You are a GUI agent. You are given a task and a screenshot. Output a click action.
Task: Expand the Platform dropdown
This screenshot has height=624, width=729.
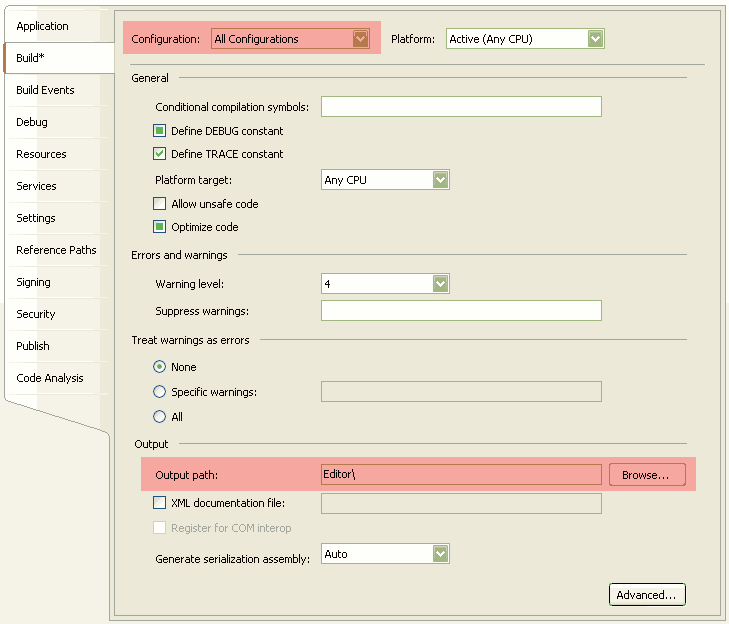point(525,39)
